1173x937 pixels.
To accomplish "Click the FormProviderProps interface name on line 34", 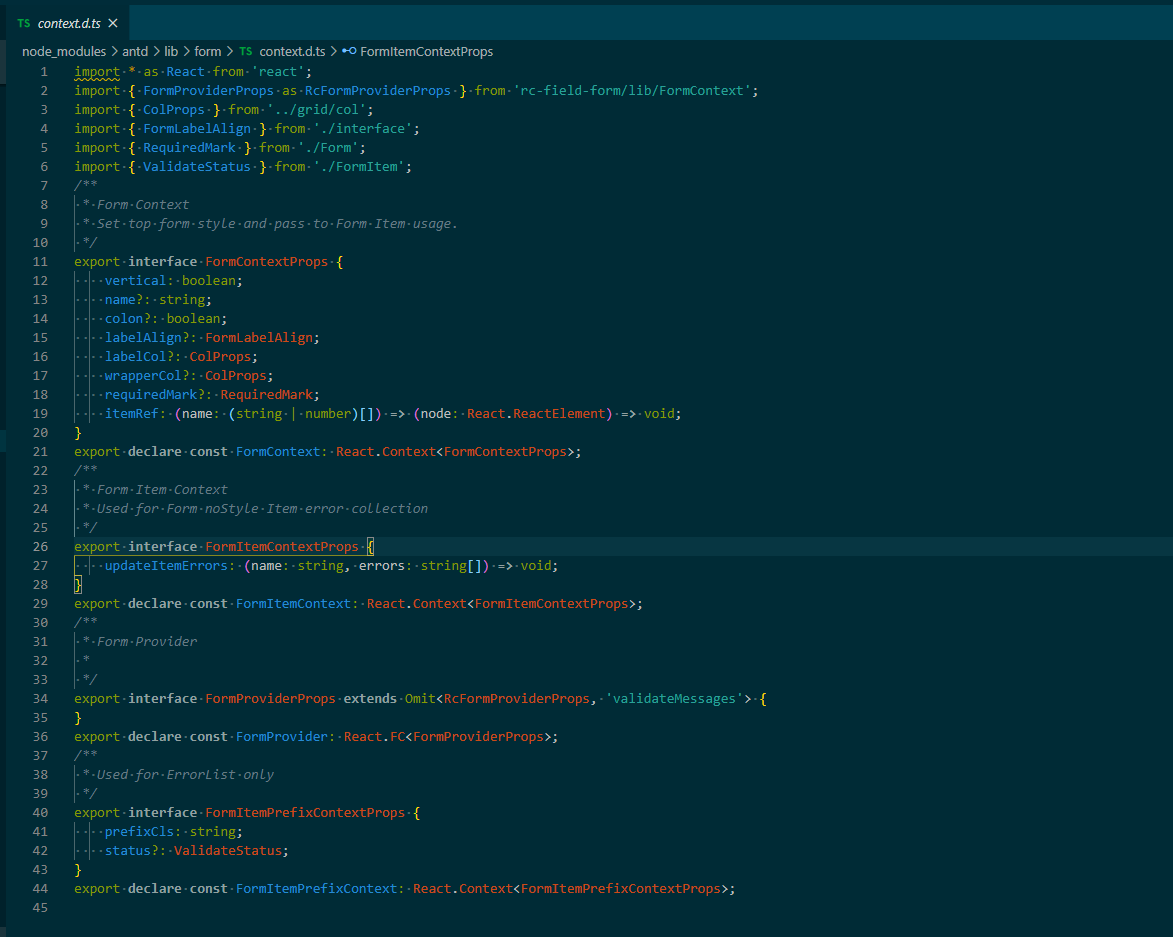I will [x=270, y=699].
